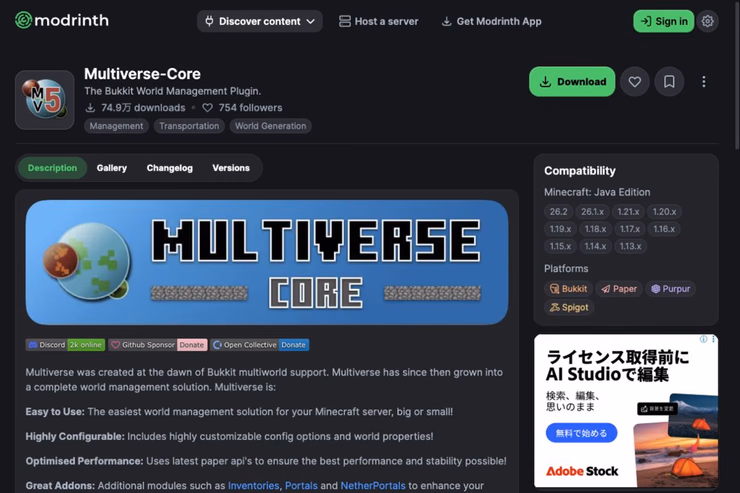Image resolution: width=740 pixels, height=493 pixels.
Task: Select the 1.17.x version chip
Action: point(630,229)
